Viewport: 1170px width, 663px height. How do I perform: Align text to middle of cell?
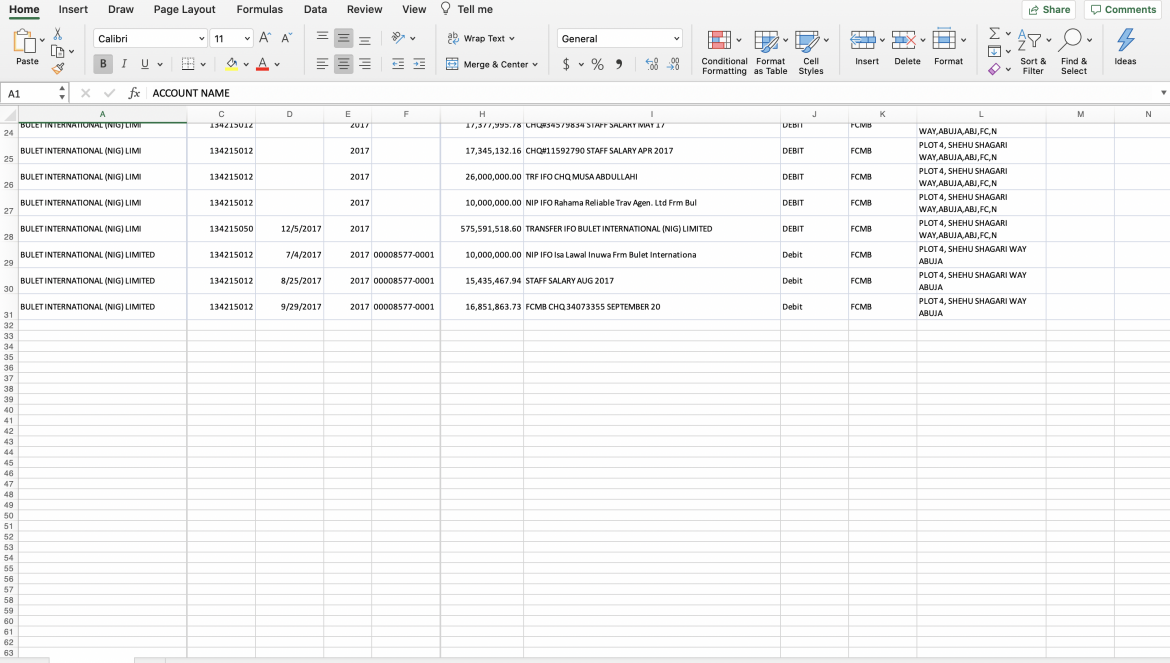point(343,38)
